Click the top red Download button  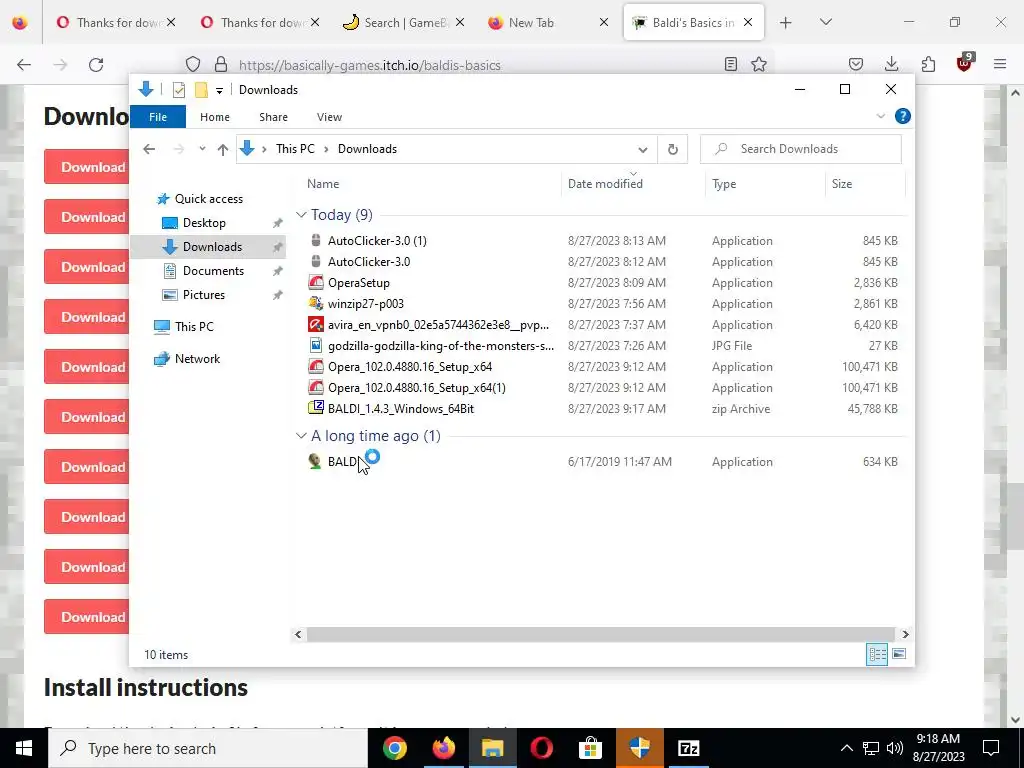coord(87,167)
